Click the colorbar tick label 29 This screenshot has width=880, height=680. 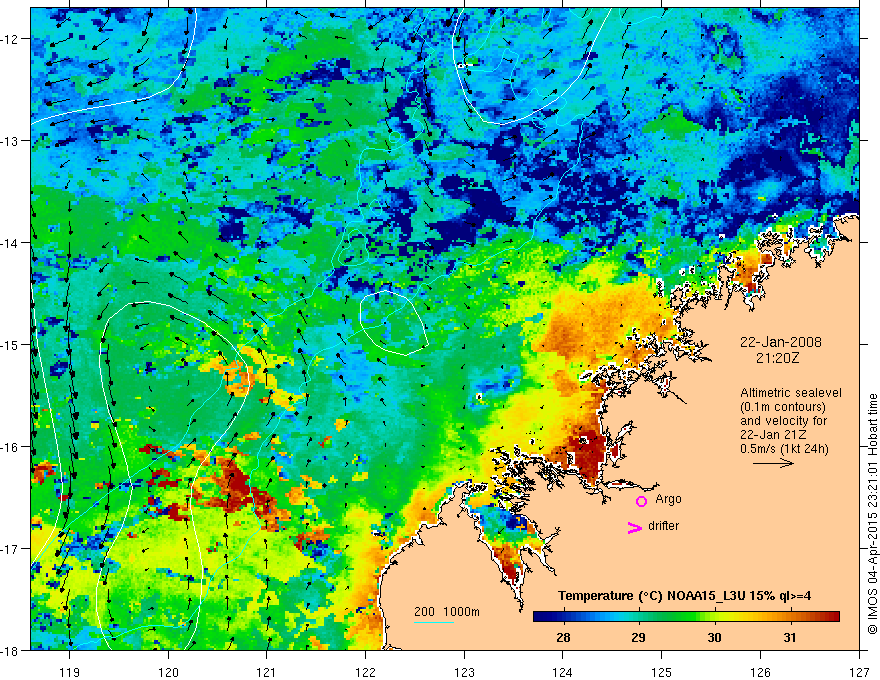point(638,638)
